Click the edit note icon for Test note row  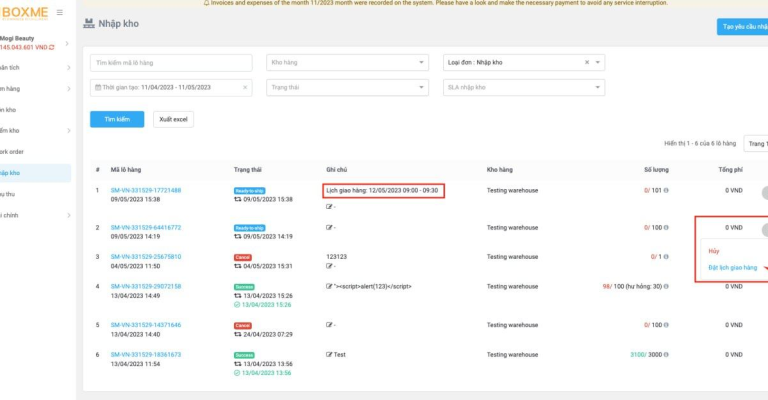(x=329, y=354)
